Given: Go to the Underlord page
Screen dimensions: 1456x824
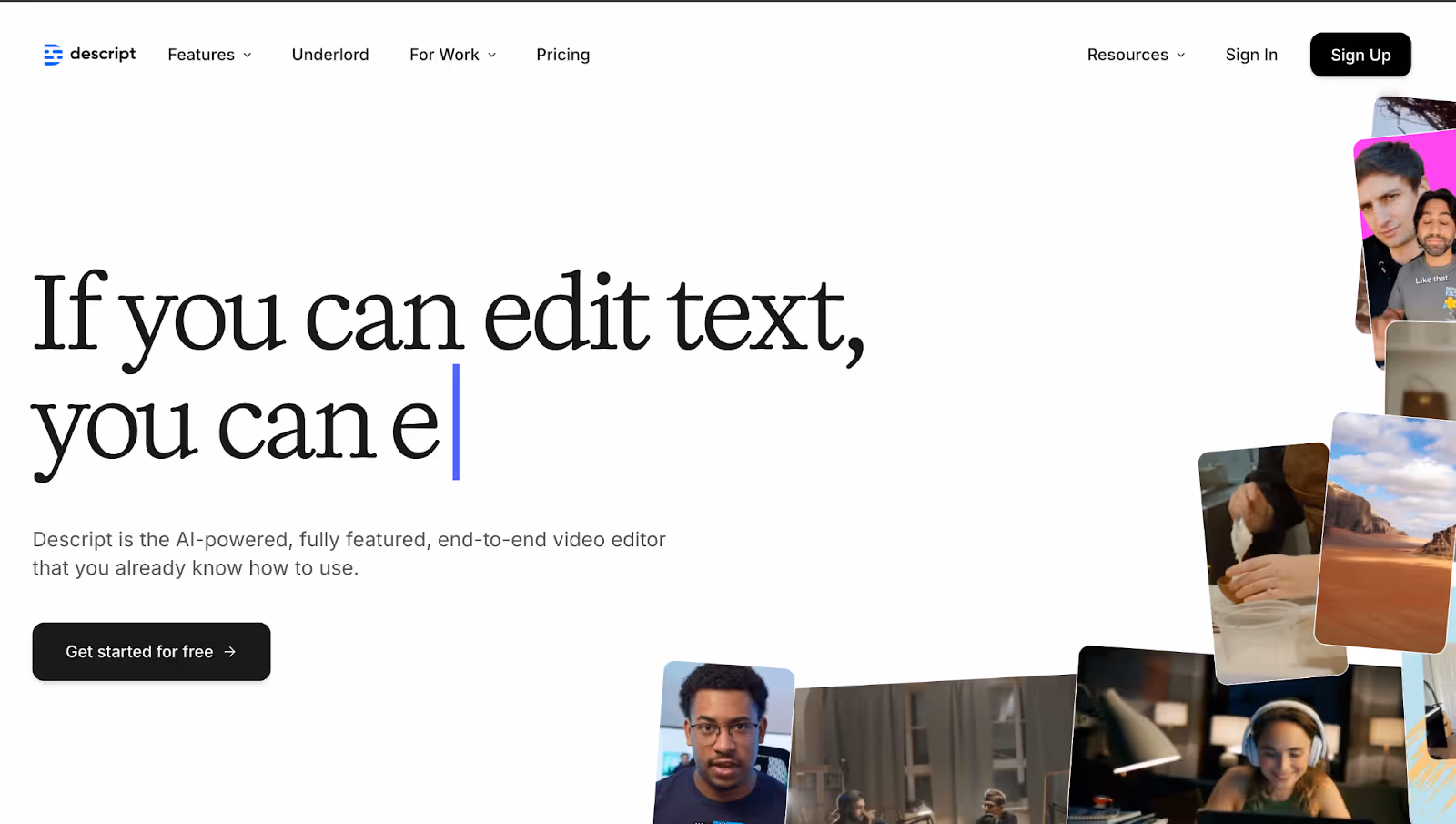Looking at the screenshot, I should pyautogui.click(x=330, y=55).
